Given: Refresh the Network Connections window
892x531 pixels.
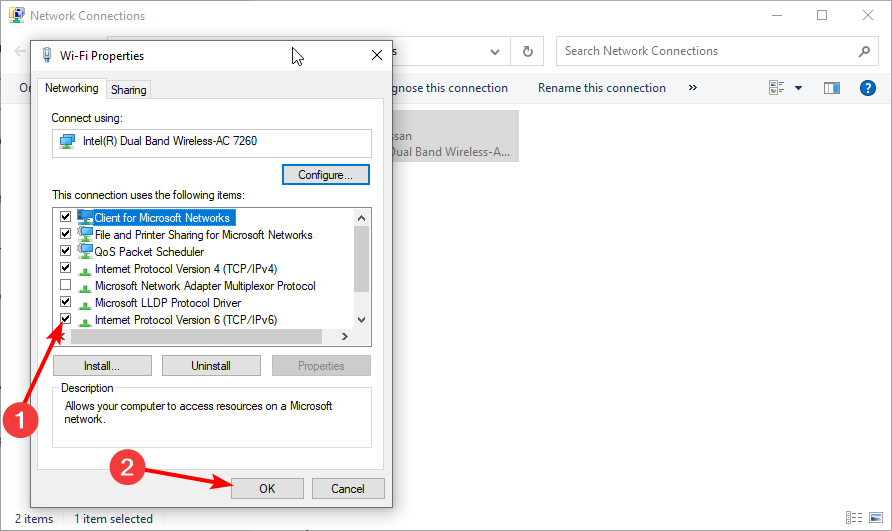Looking at the screenshot, I should pyautogui.click(x=528, y=51).
